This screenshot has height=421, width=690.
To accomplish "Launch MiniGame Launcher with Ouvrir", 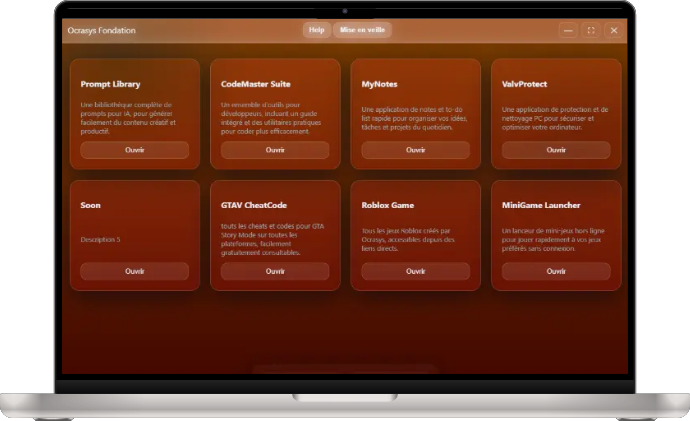I will click(556, 271).
